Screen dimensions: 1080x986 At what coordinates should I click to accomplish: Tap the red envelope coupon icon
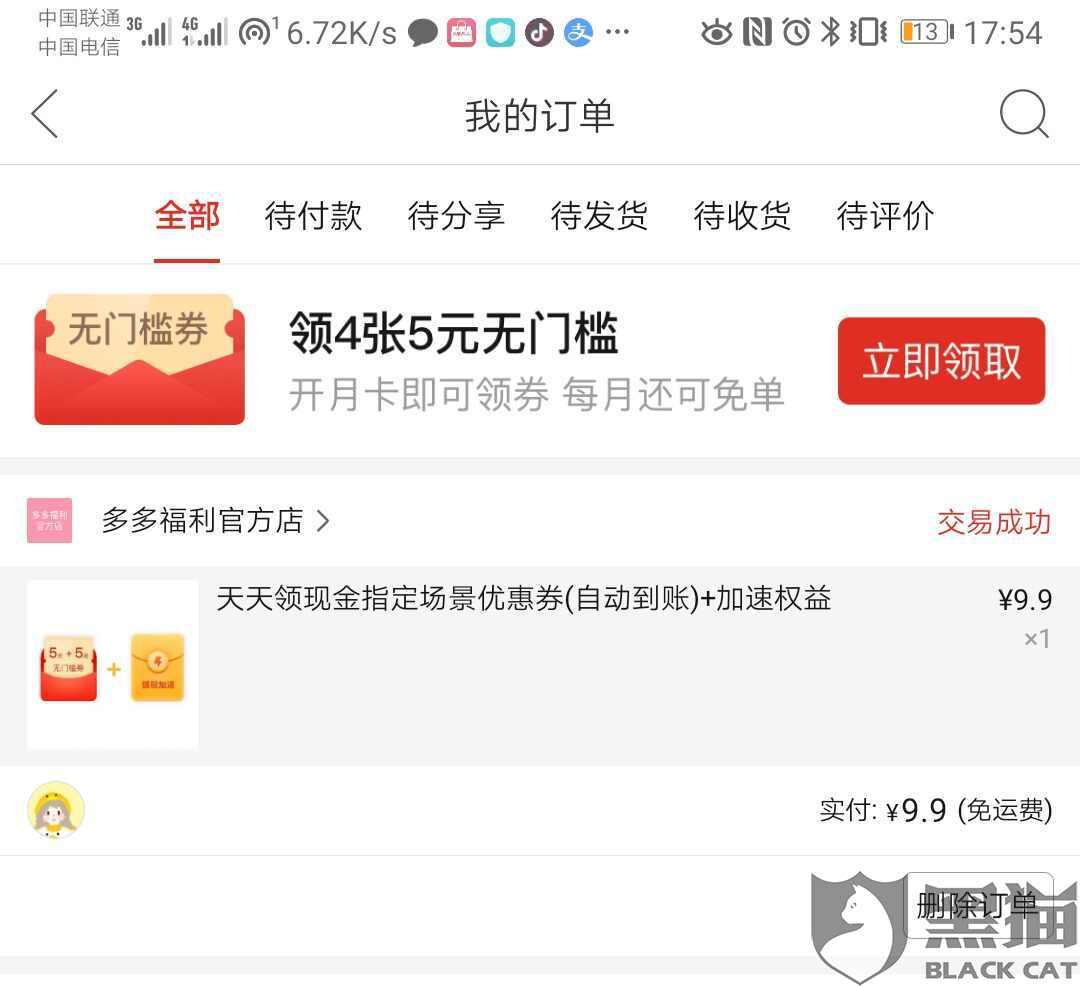[140, 359]
